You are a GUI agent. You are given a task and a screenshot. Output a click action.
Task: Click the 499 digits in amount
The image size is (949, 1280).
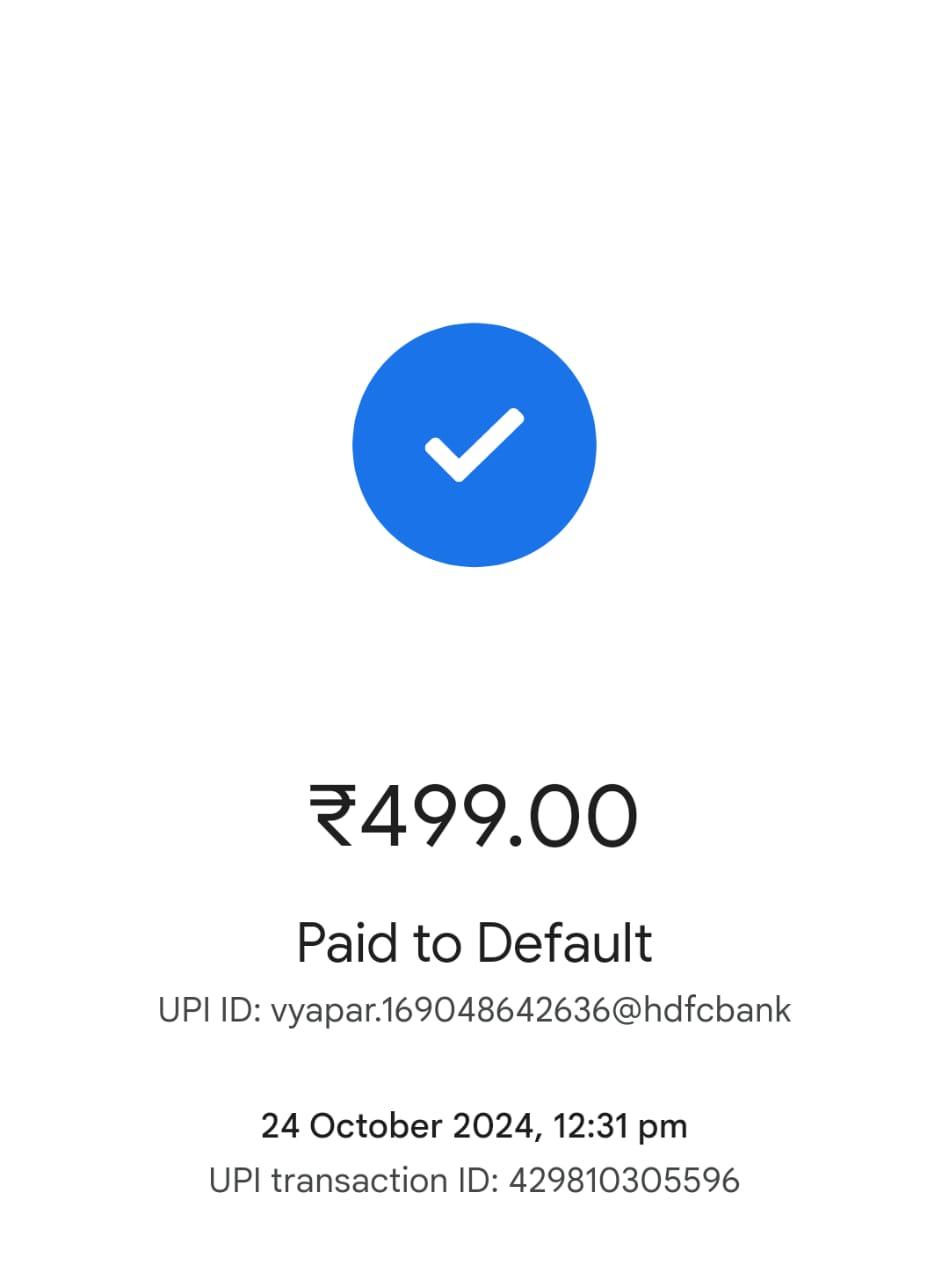coord(433,817)
